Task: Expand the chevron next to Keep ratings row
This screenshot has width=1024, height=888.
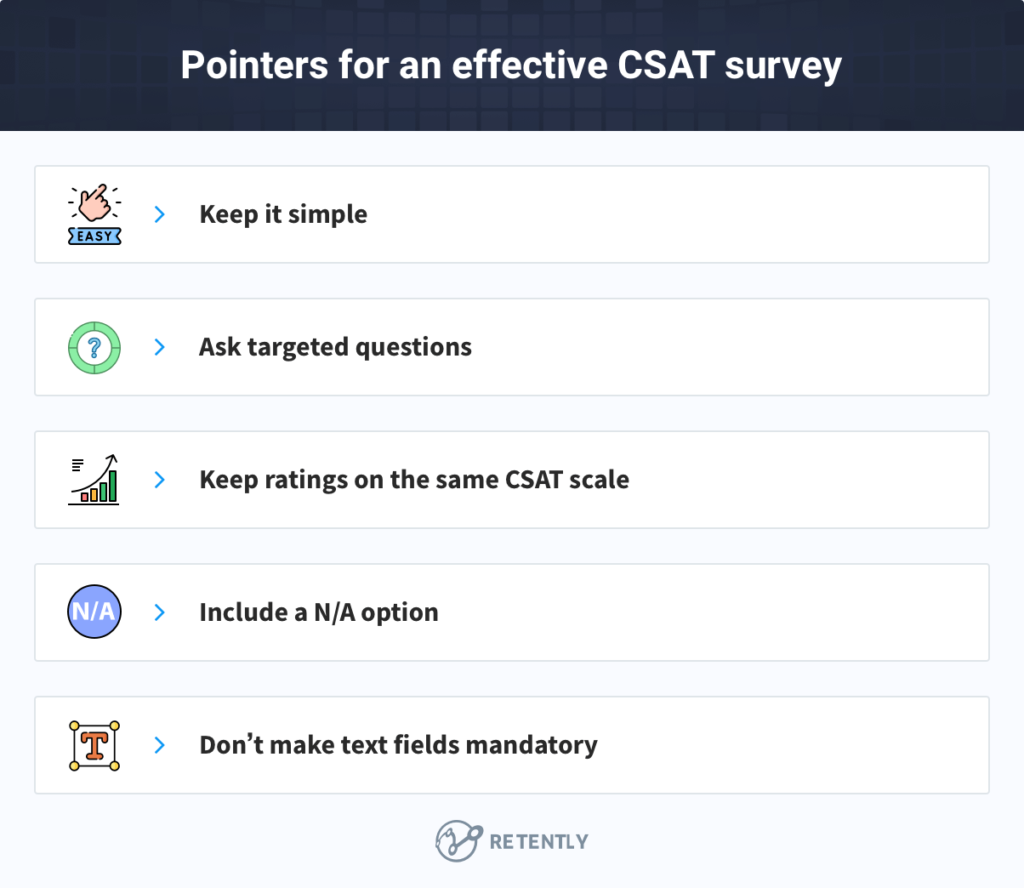Action: click(159, 480)
